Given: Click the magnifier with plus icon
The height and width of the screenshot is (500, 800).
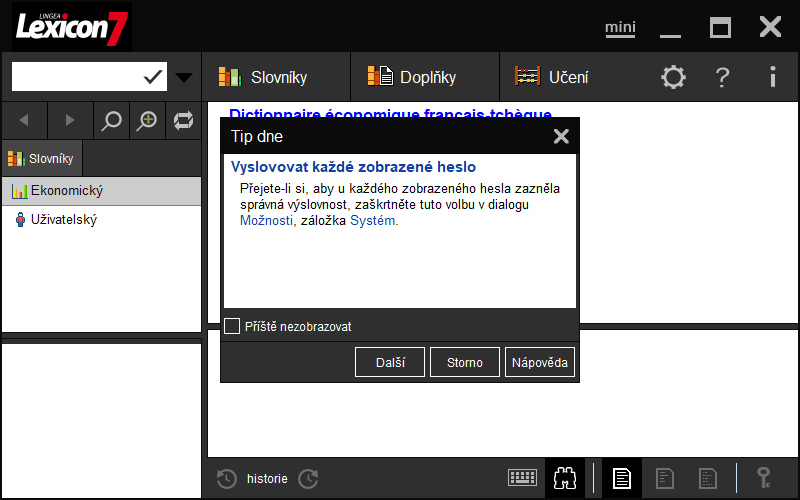Looking at the screenshot, I should 147,120.
